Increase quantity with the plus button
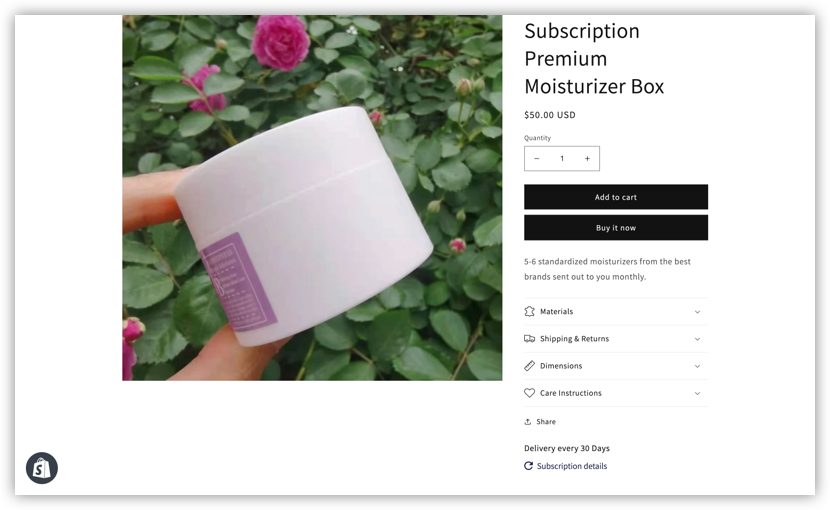The image size is (830, 510). 587,158
